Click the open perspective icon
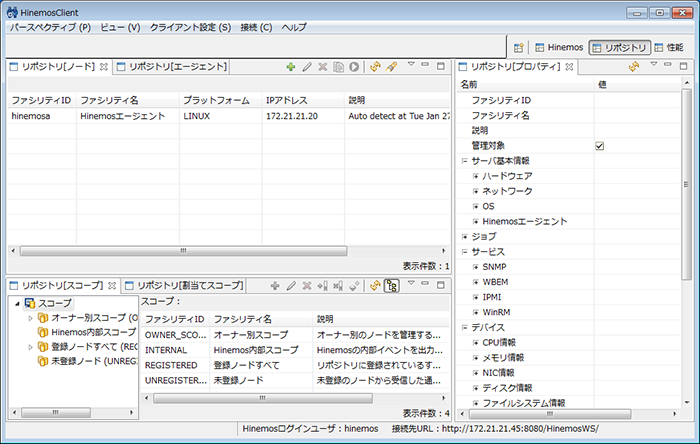 (518, 47)
